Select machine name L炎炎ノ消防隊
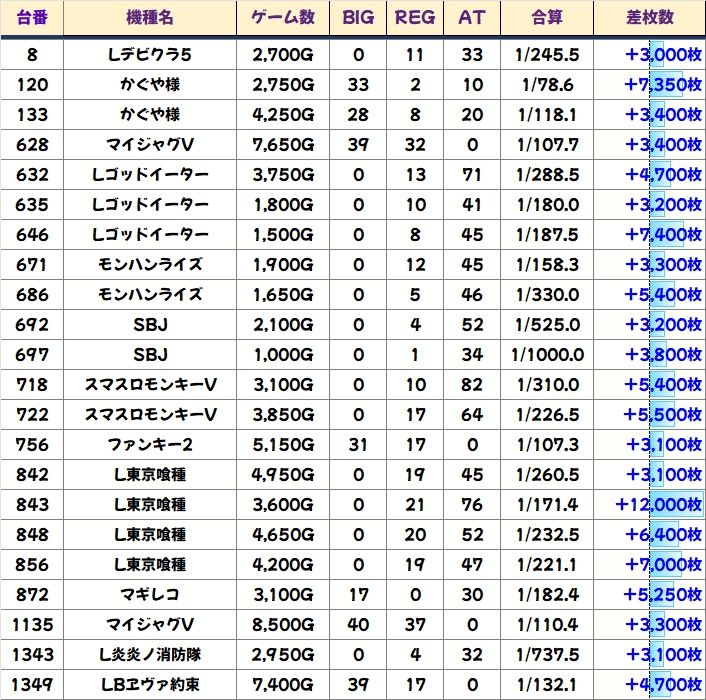 pos(149,655)
